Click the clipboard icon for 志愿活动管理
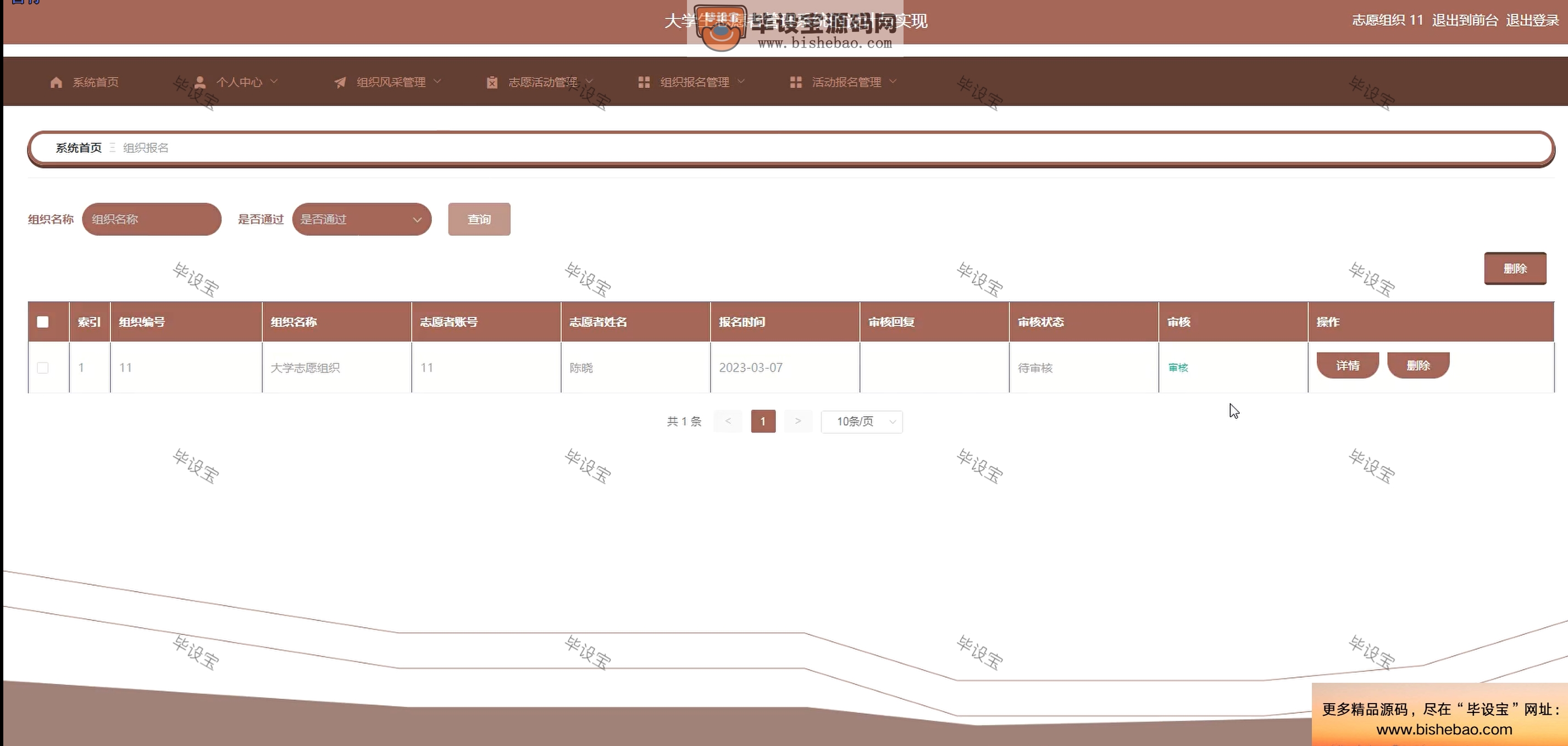This screenshot has height=746, width=1568. click(492, 82)
